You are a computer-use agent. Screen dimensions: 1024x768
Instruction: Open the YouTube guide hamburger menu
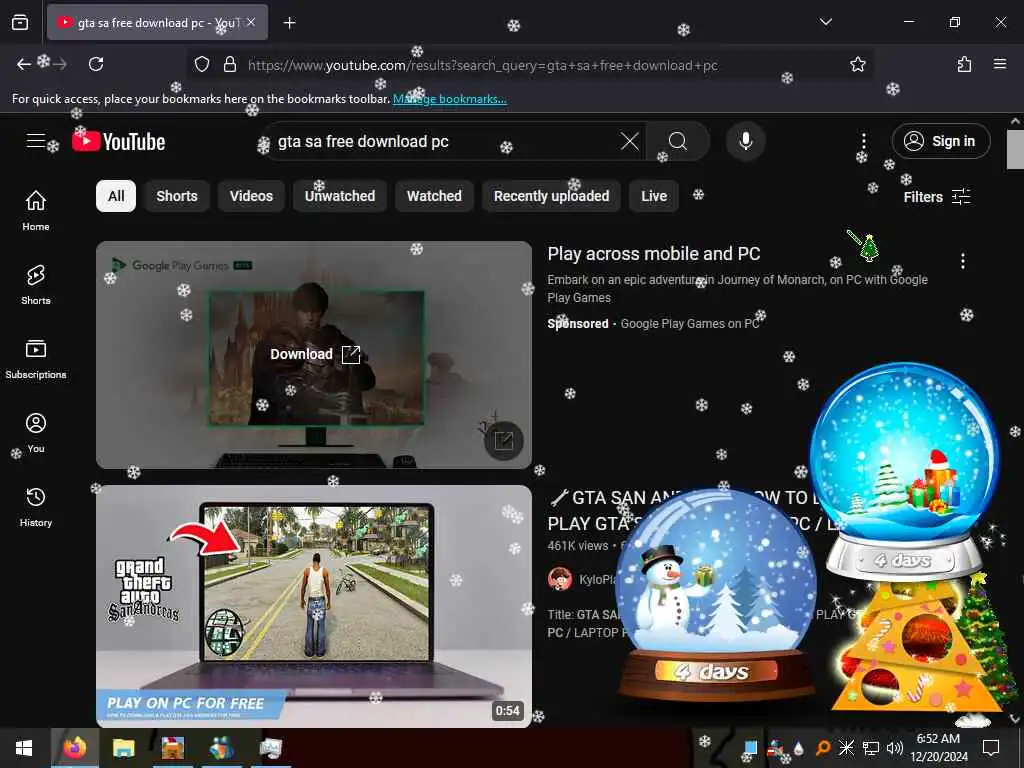(x=36, y=140)
